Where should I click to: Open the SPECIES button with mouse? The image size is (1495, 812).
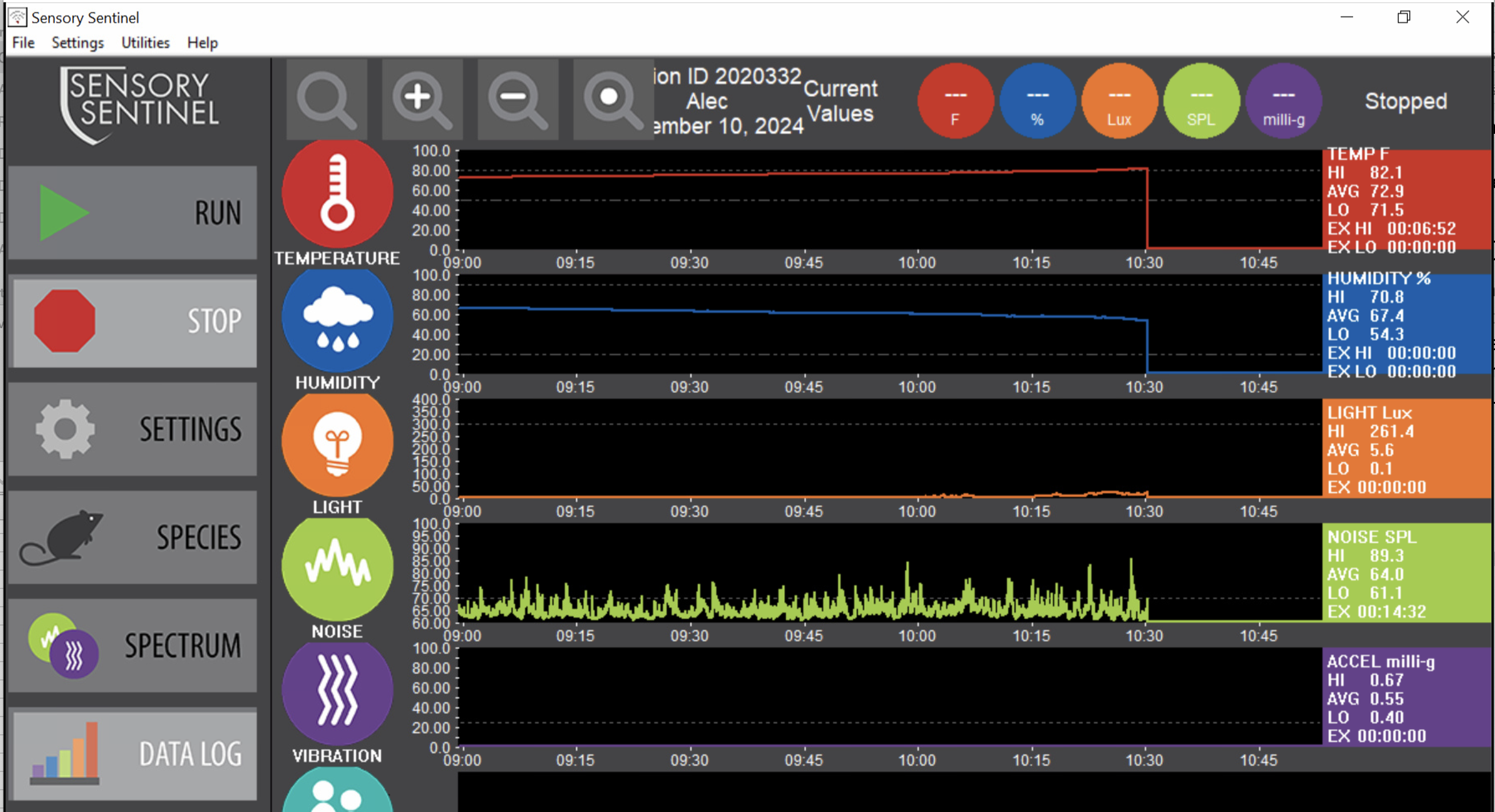pos(133,537)
